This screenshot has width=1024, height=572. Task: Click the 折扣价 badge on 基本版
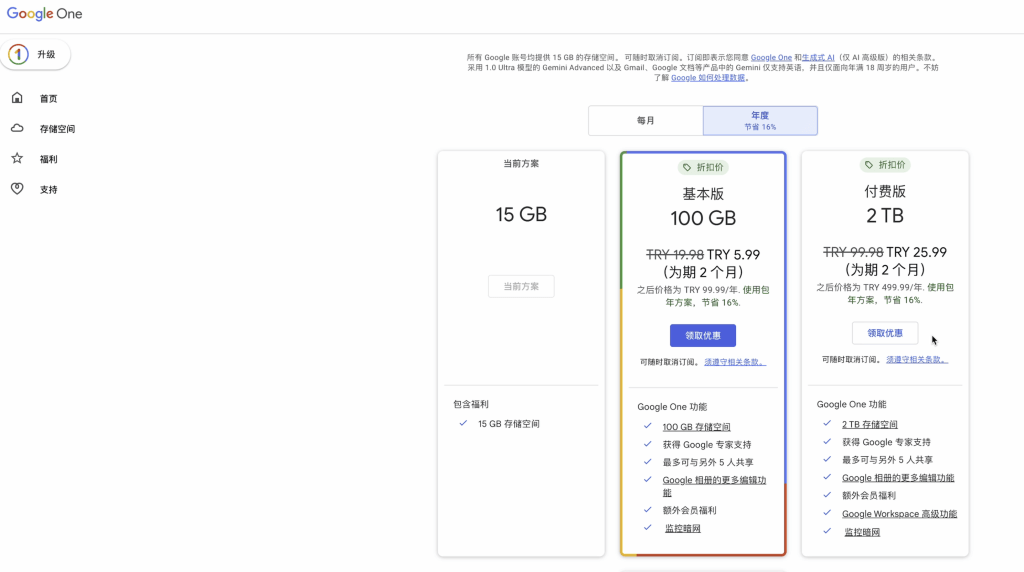click(703, 167)
